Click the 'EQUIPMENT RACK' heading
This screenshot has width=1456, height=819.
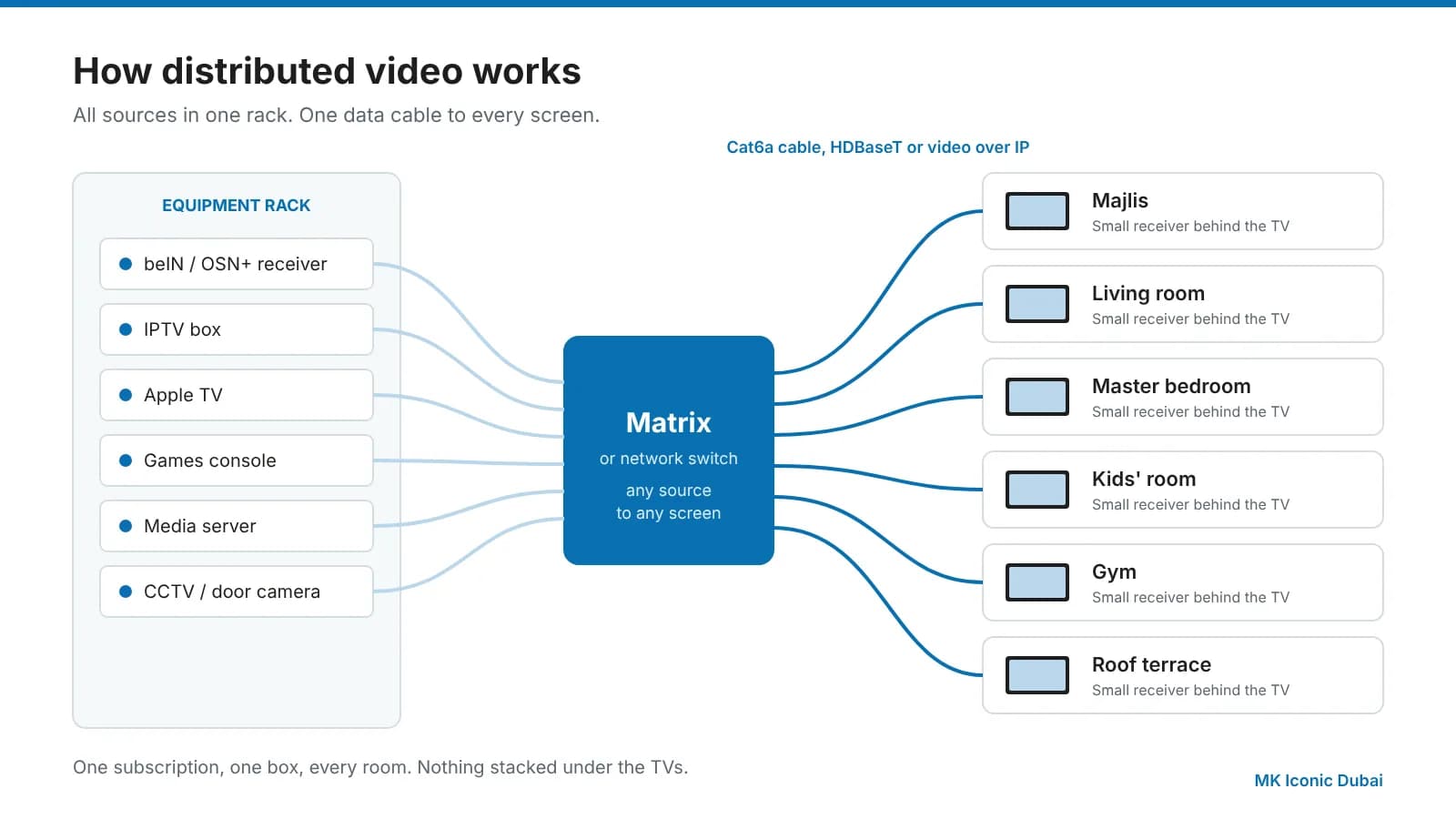click(x=237, y=206)
